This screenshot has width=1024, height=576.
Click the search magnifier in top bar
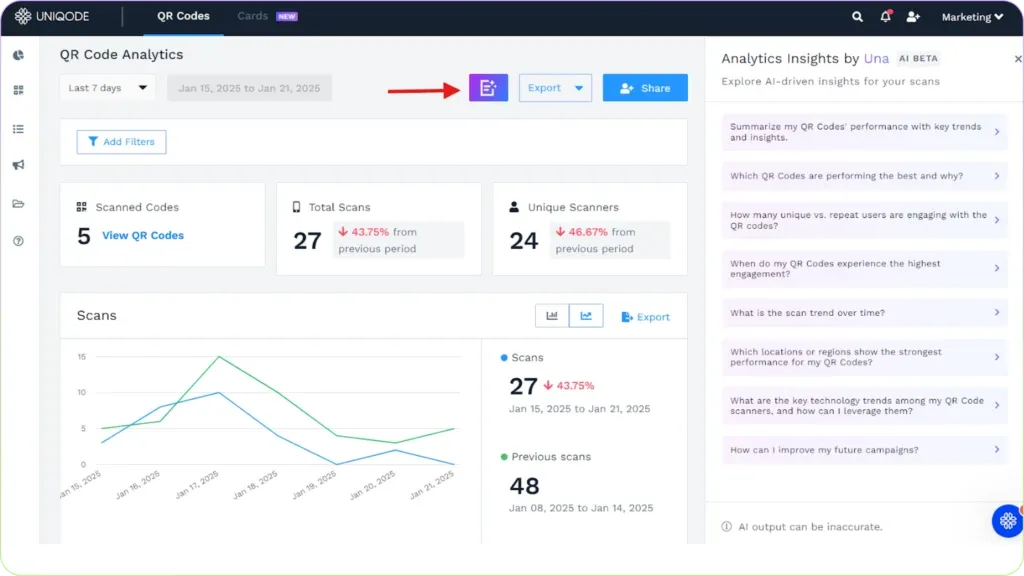[857, 17]
